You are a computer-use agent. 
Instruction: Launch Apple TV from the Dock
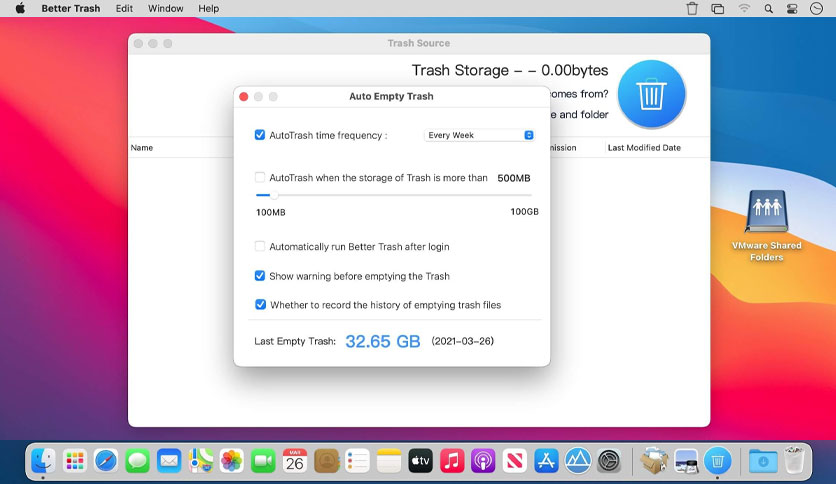(x=420, y=461)
